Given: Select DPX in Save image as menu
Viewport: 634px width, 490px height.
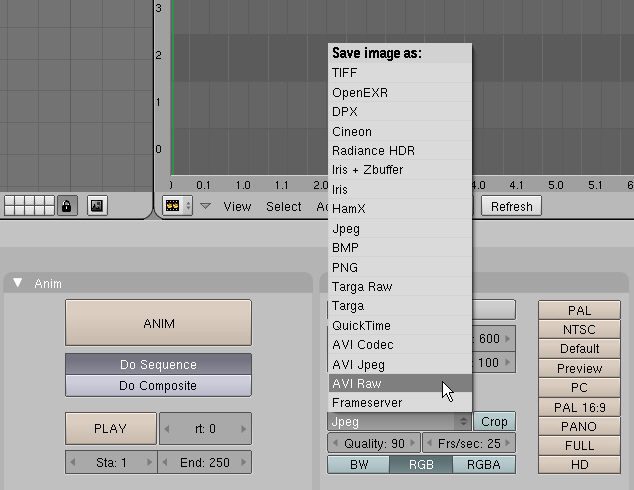Looking at the screenshot, I should [x=400, y=112].
